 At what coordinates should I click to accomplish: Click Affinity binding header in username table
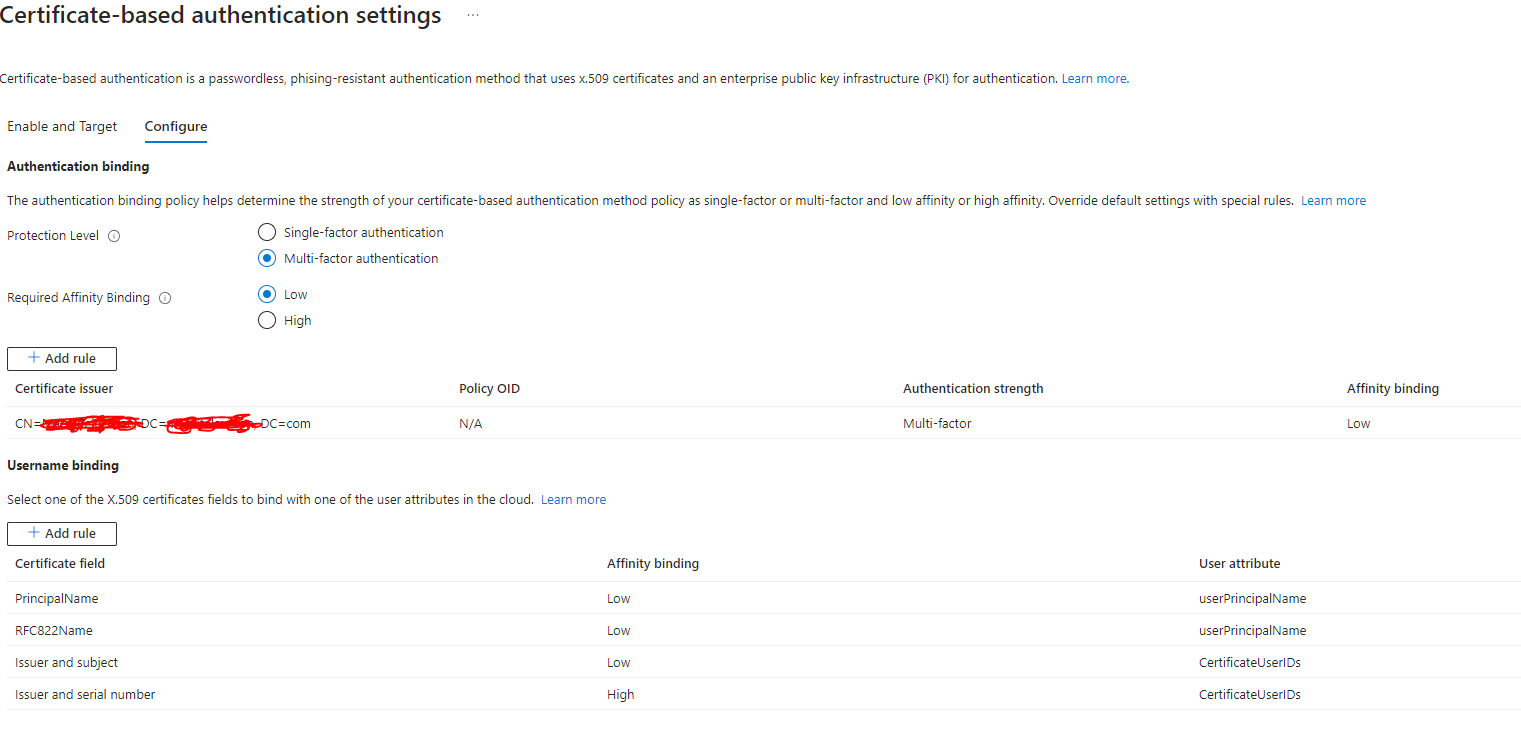click(653, 563)
